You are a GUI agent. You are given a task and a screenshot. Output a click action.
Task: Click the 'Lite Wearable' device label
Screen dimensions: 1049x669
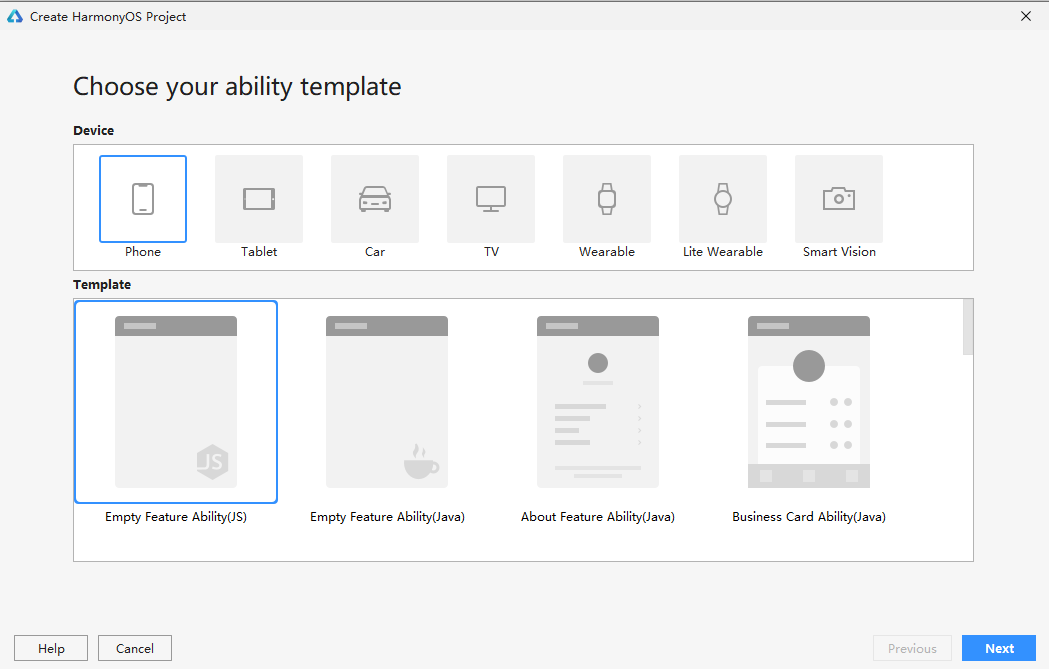[x=723, y=252]
